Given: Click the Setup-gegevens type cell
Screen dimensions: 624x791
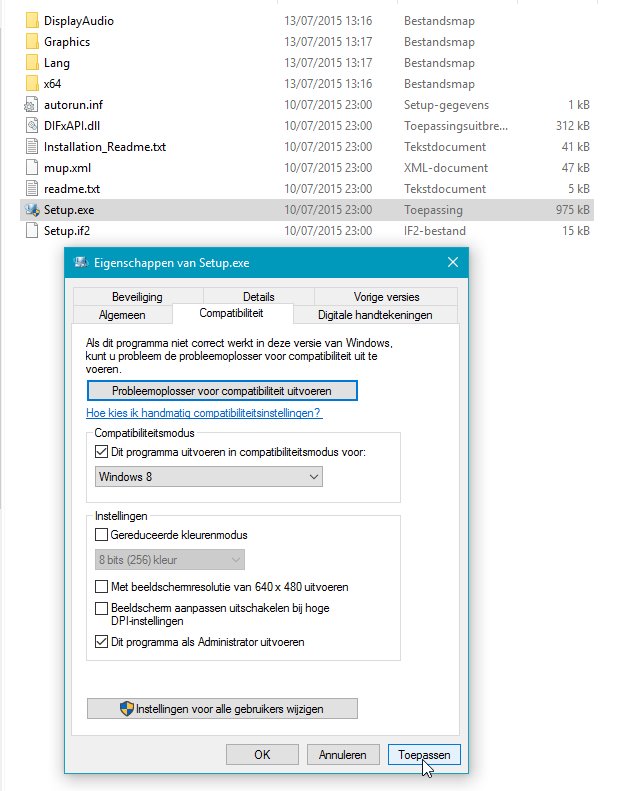Looking at the screenshot, I should point(446,105).
